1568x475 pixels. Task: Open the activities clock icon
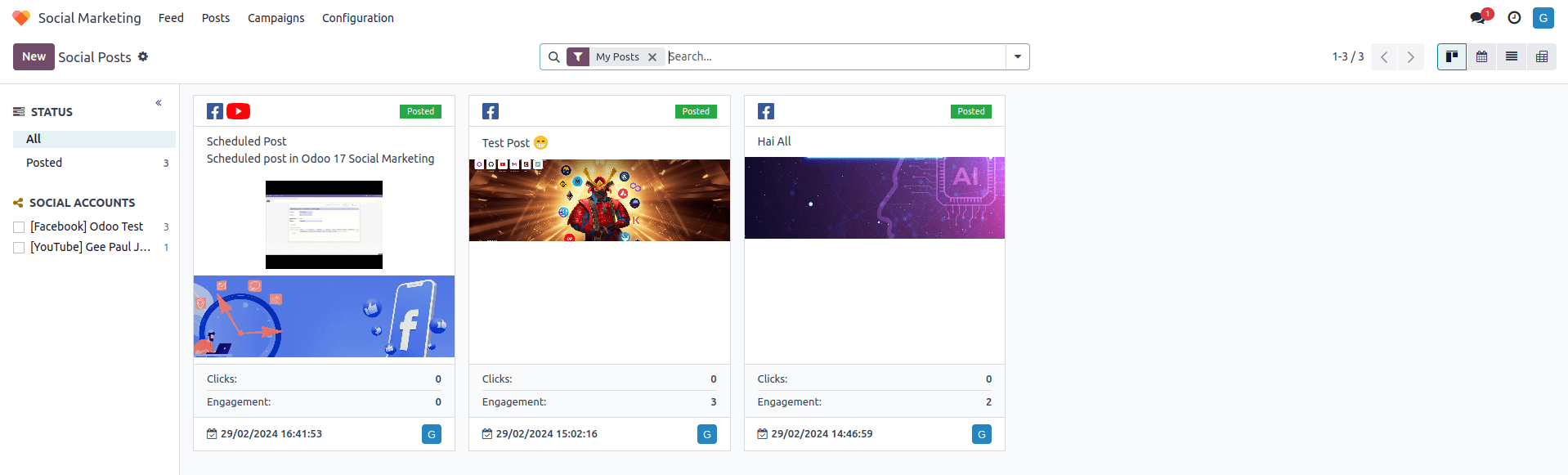pos(1514,18)
